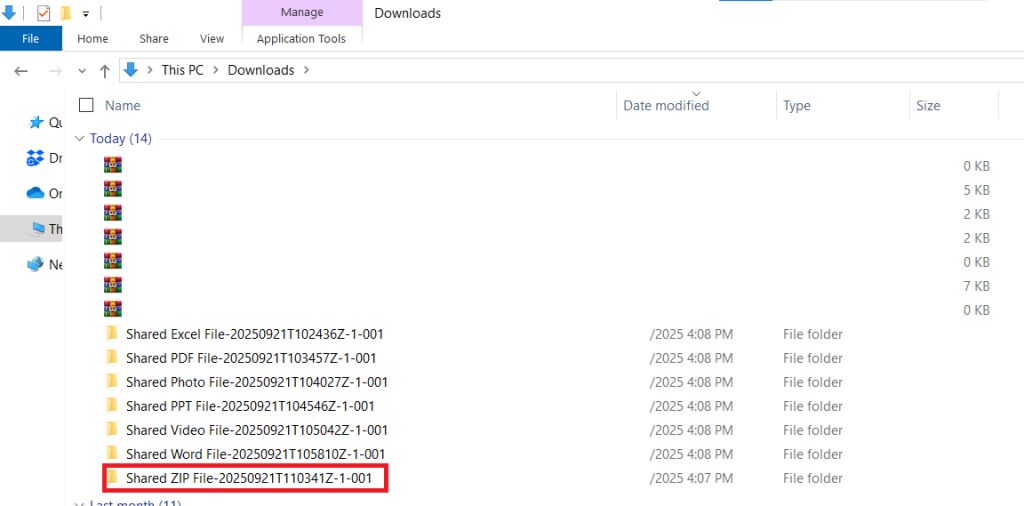Switch to the View ribbon tab
Image resolution: width=1024 pixels, height=506 pixels.
tap(212, 39)
